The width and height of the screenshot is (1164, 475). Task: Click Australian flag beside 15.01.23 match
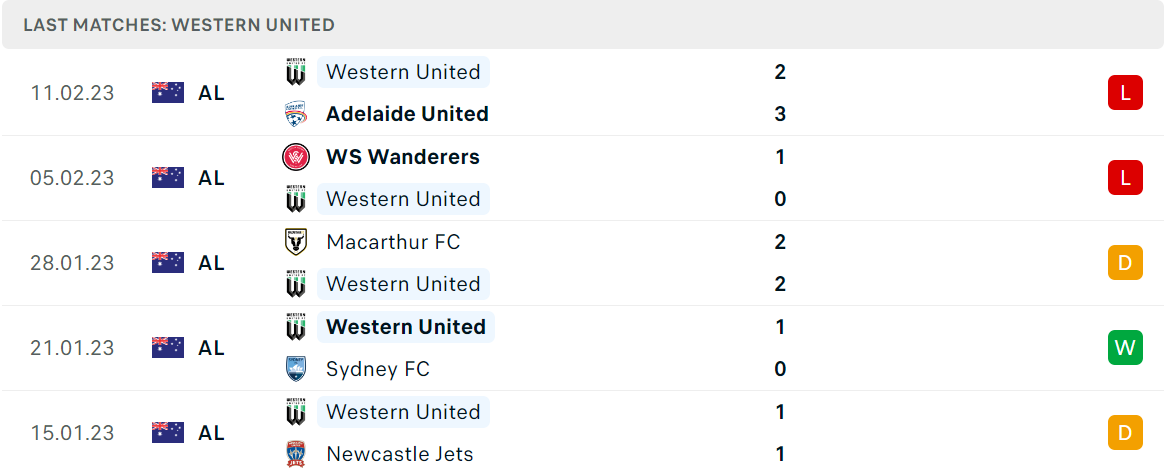(168, 433)
